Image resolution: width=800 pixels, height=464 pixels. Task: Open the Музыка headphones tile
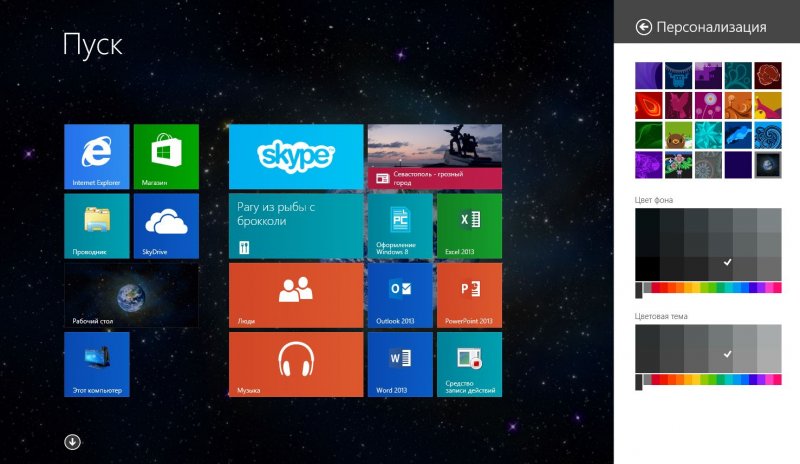(296, 364)
